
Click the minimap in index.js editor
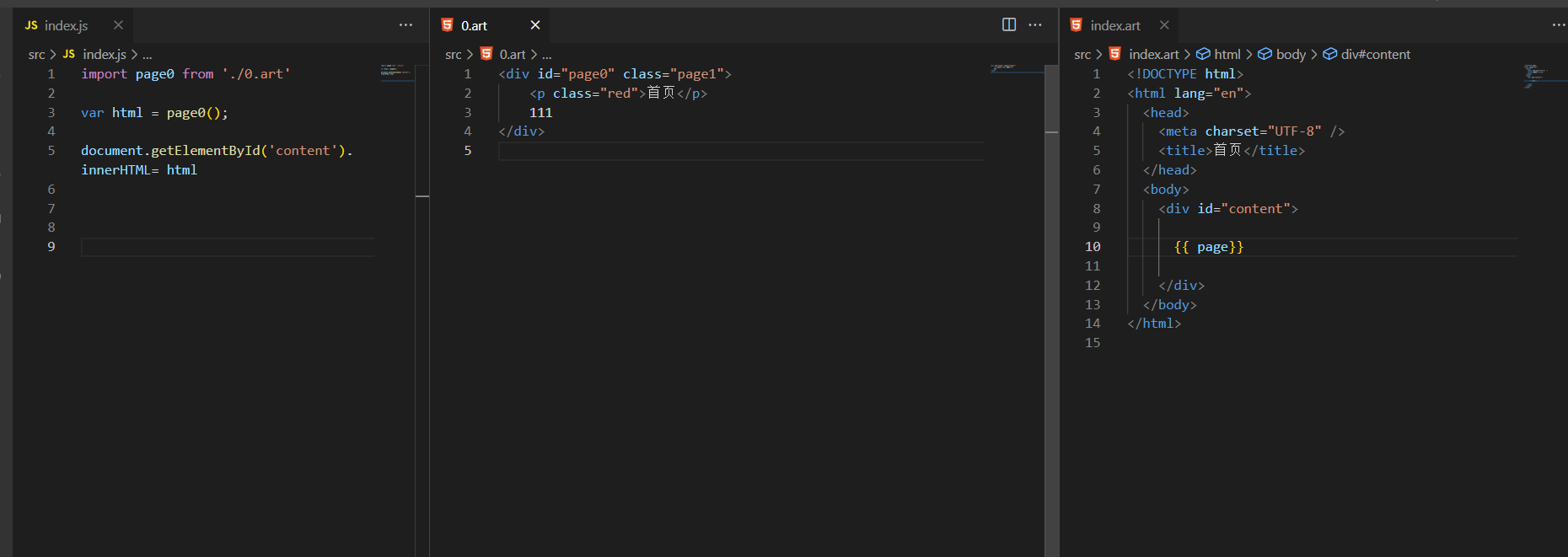click(396, 72)
